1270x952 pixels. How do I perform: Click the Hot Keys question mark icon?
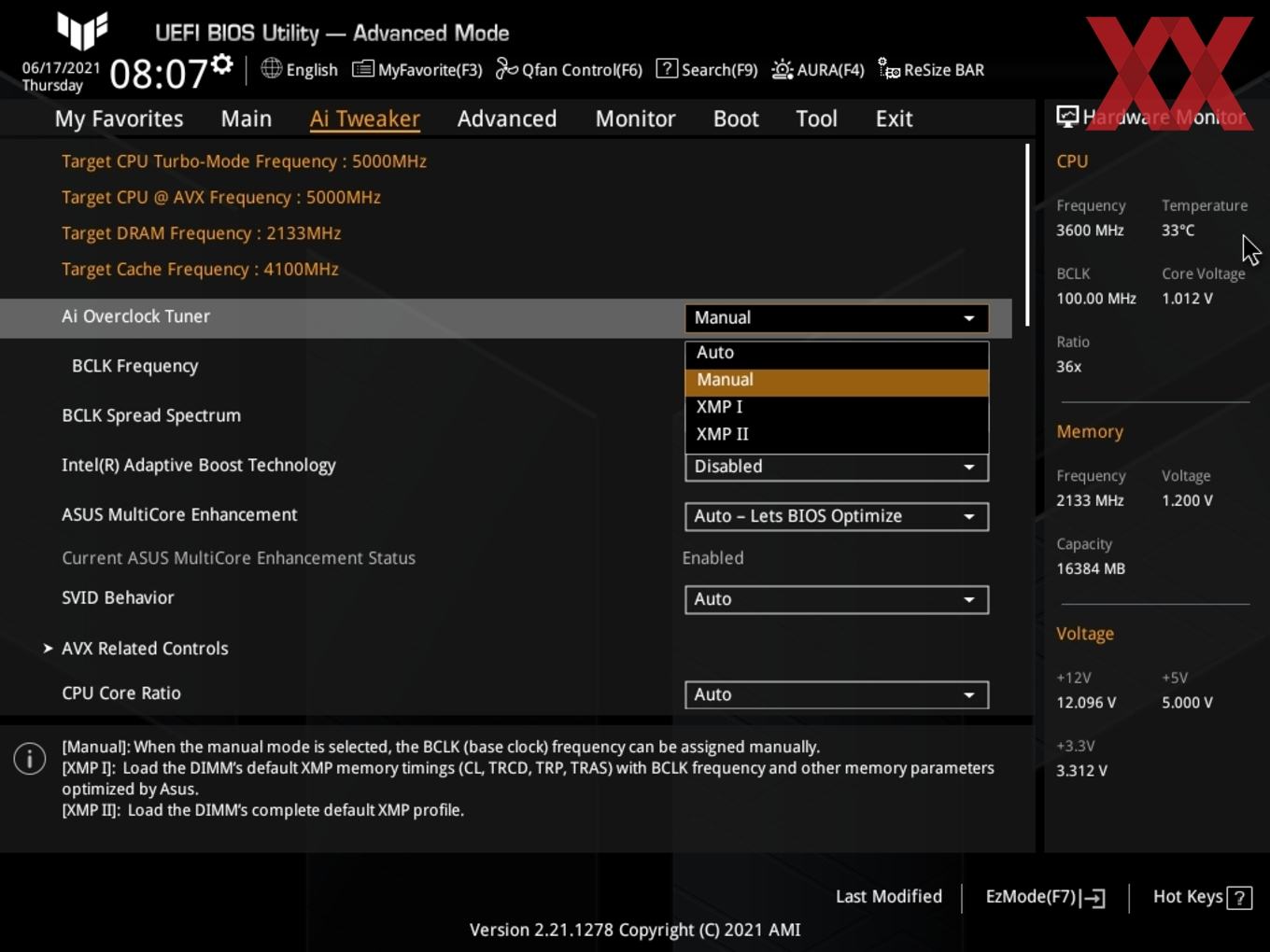click(x=1239, y=898)
